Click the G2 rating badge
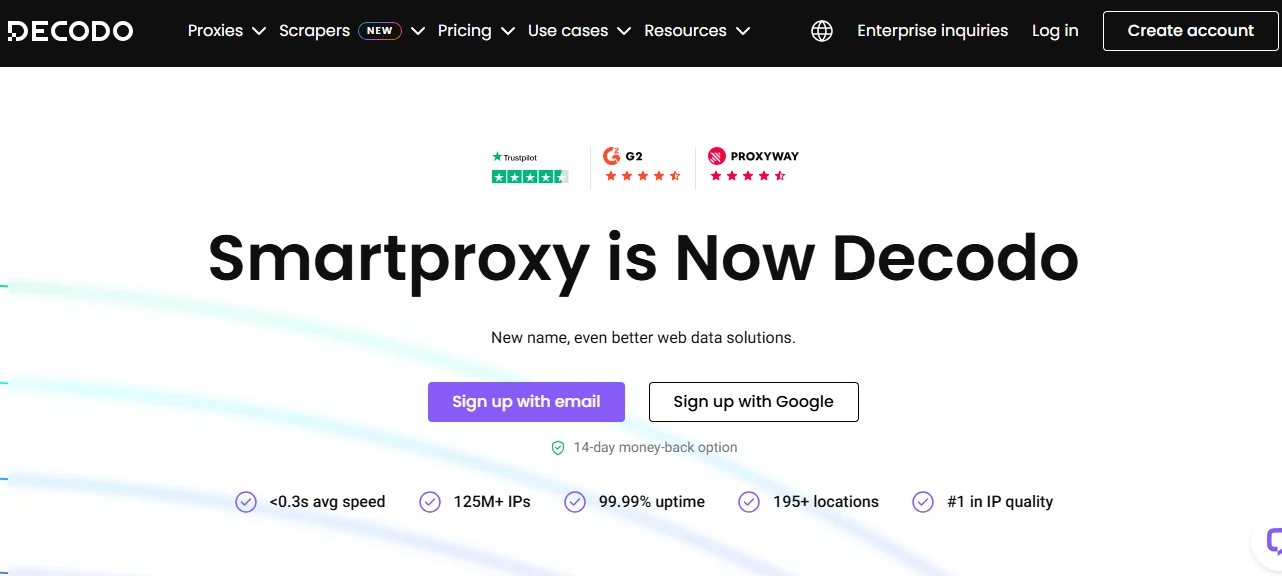Screen dimensions: 1282x576 pyautogui.click(x=642, y=166)
